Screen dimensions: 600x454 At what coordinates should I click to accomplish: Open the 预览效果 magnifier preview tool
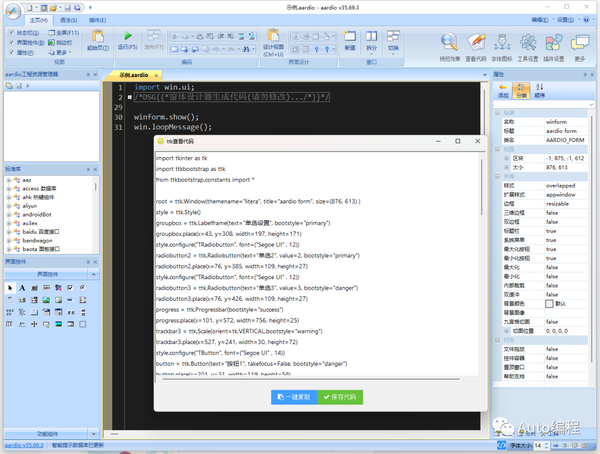pos(449,42)
